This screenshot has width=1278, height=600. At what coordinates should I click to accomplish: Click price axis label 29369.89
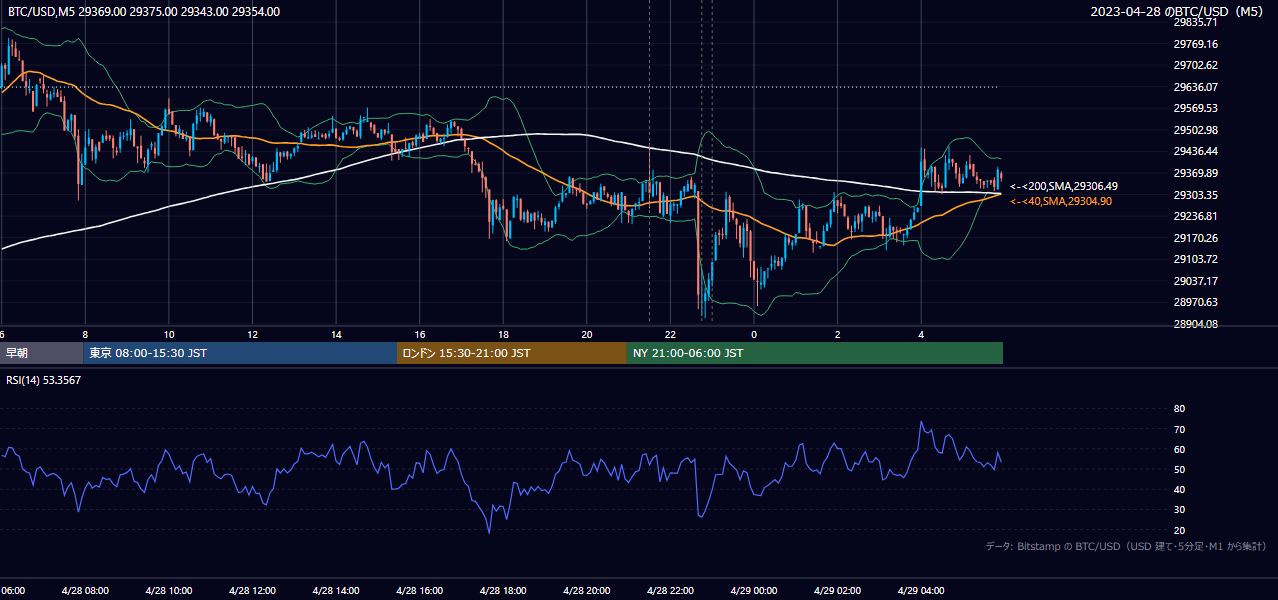click(1196, 173)
